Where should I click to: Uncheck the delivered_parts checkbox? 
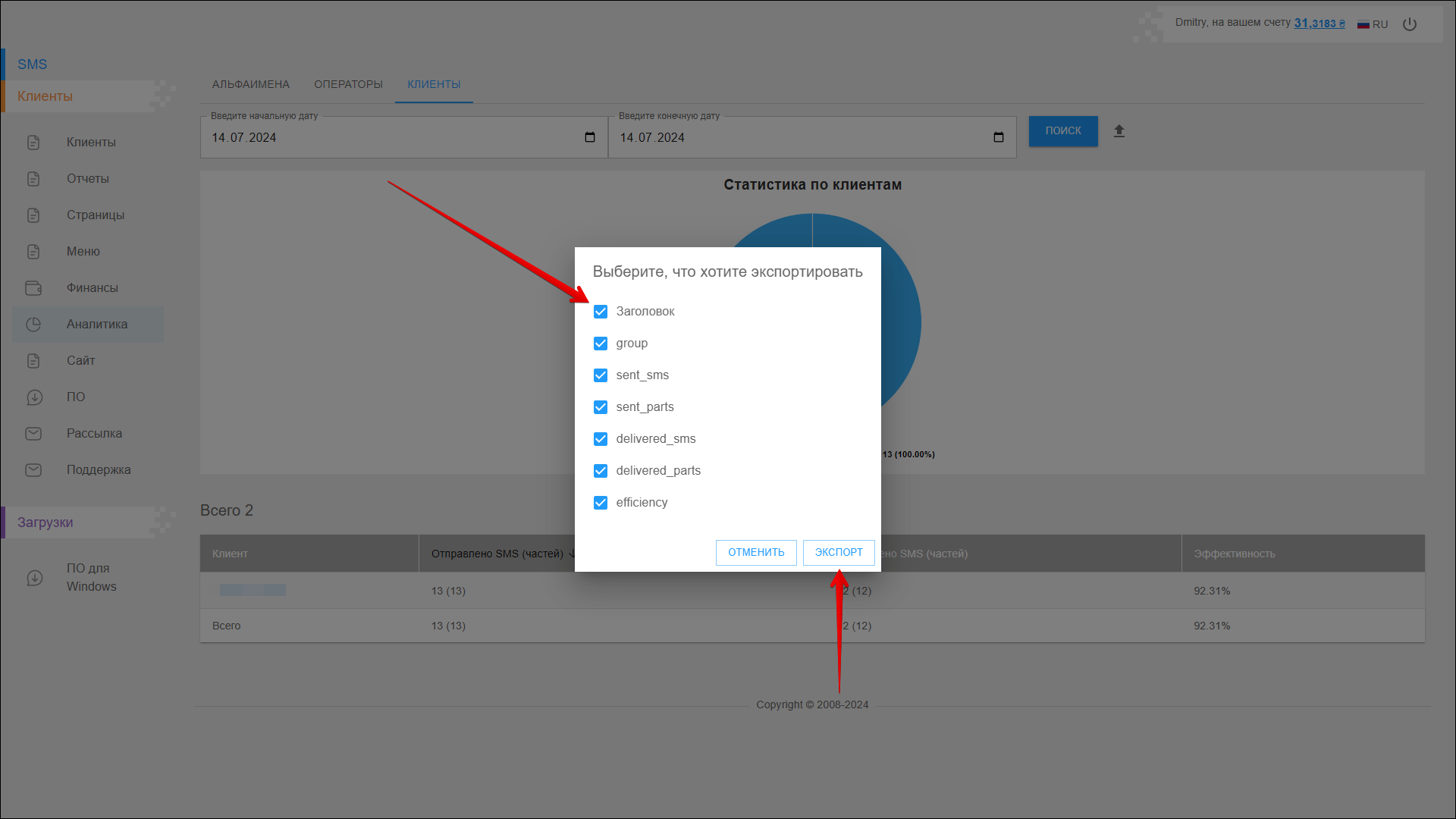601,471
